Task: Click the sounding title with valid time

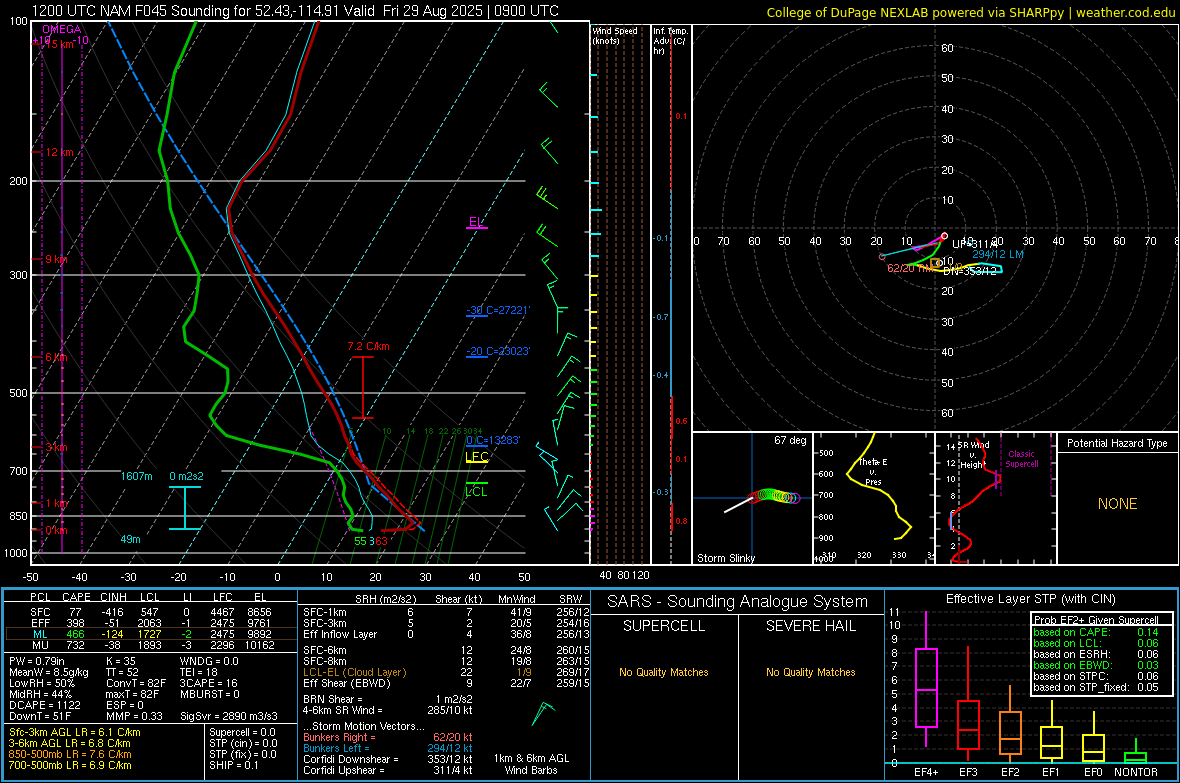Action: [295, 11]
